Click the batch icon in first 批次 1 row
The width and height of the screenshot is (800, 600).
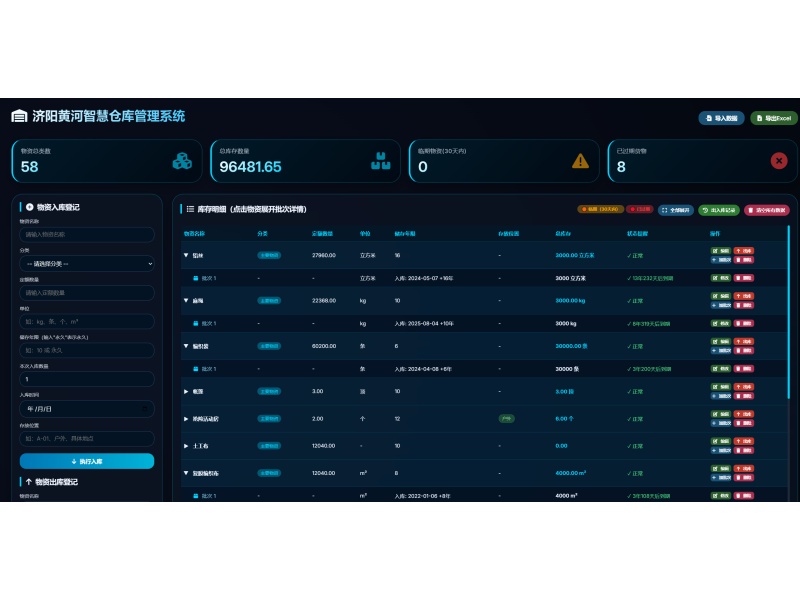pyautogui.click(x=195, y=278)
